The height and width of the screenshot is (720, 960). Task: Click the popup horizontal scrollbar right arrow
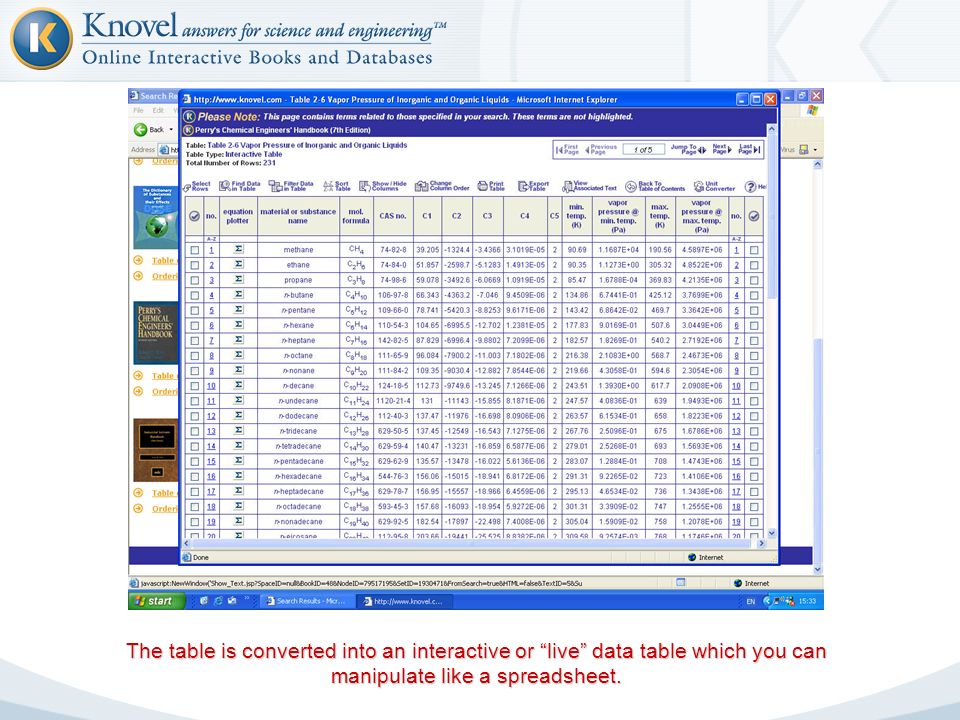pyautogui.click(x=762, y=543)
